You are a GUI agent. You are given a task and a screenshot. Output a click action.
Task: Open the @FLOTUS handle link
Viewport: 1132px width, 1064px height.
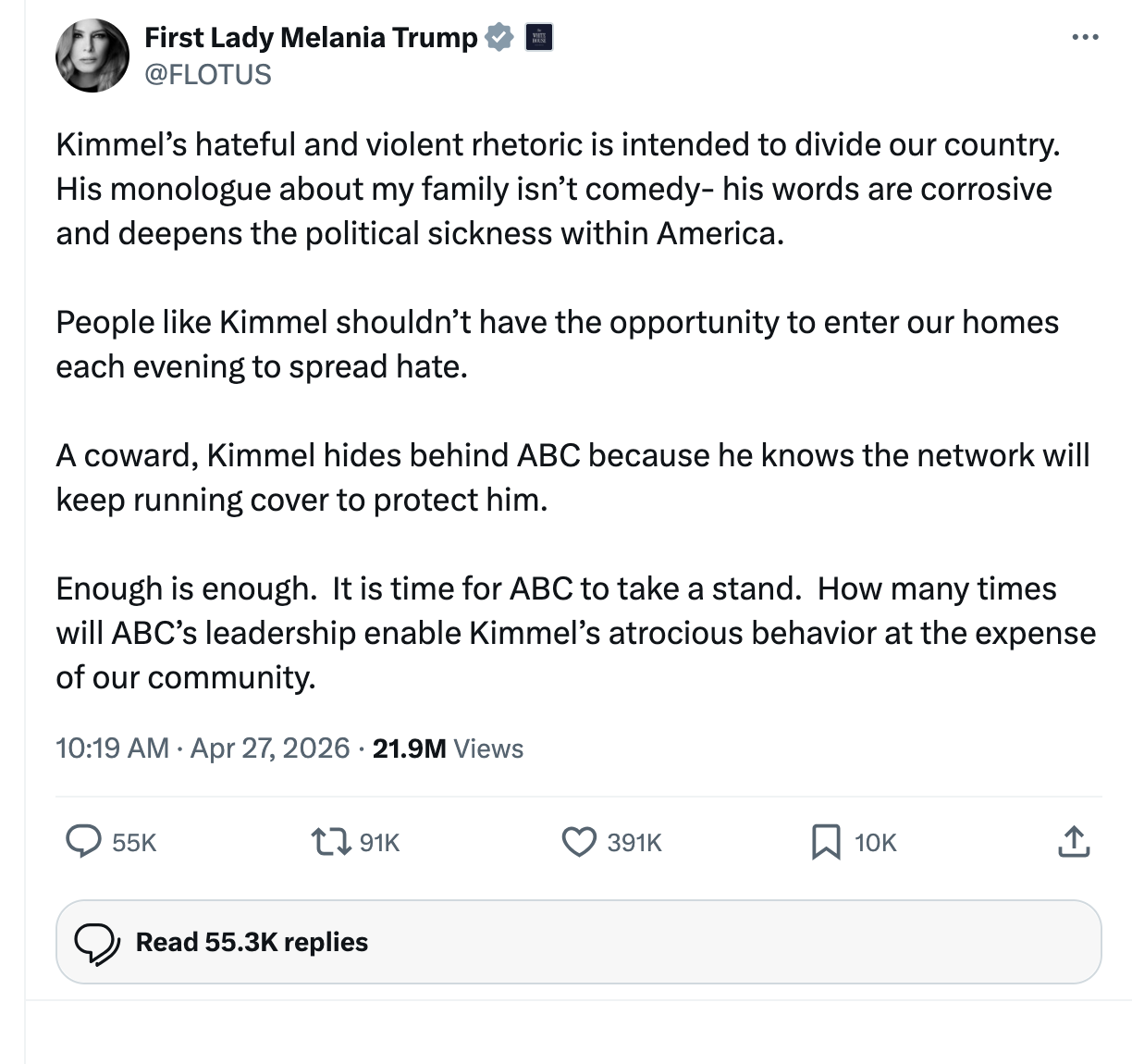click(208, 74)
